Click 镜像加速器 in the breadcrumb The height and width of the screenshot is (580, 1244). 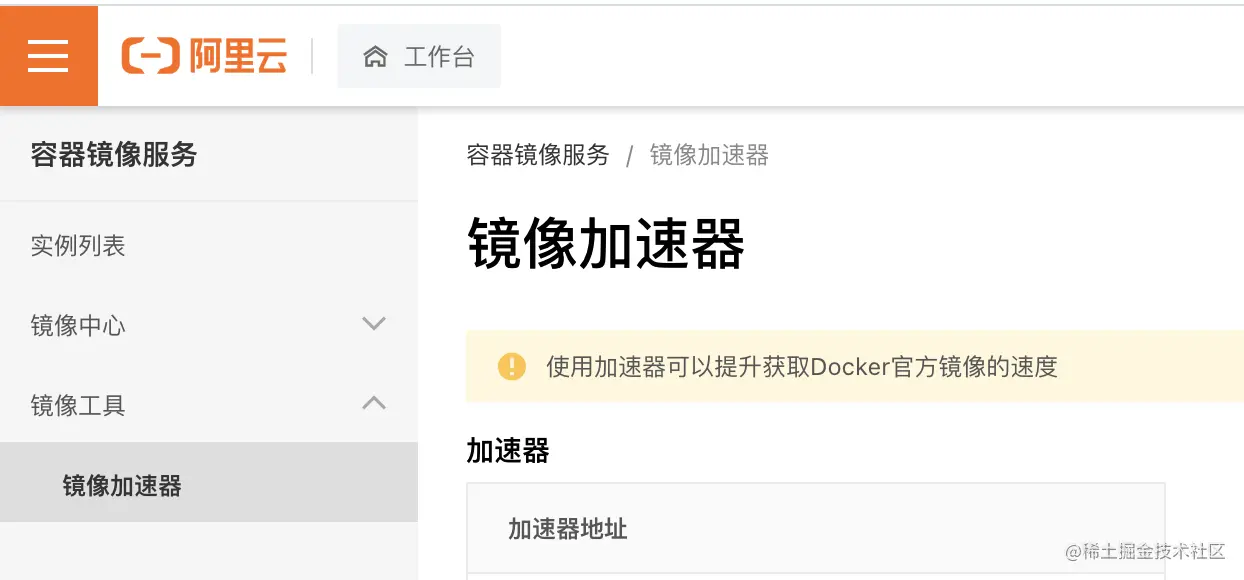coord(709,155)
